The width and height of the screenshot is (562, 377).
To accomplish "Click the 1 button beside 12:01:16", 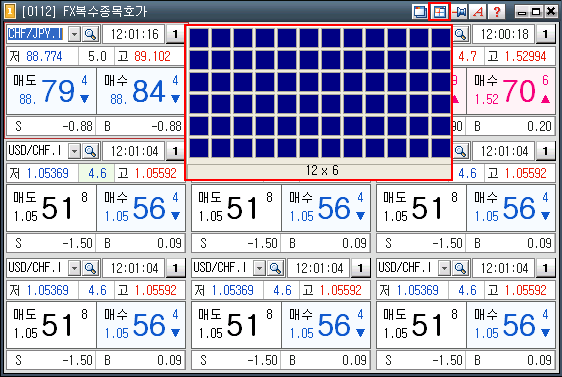I will pyautogui.click(x=175, y=34).
